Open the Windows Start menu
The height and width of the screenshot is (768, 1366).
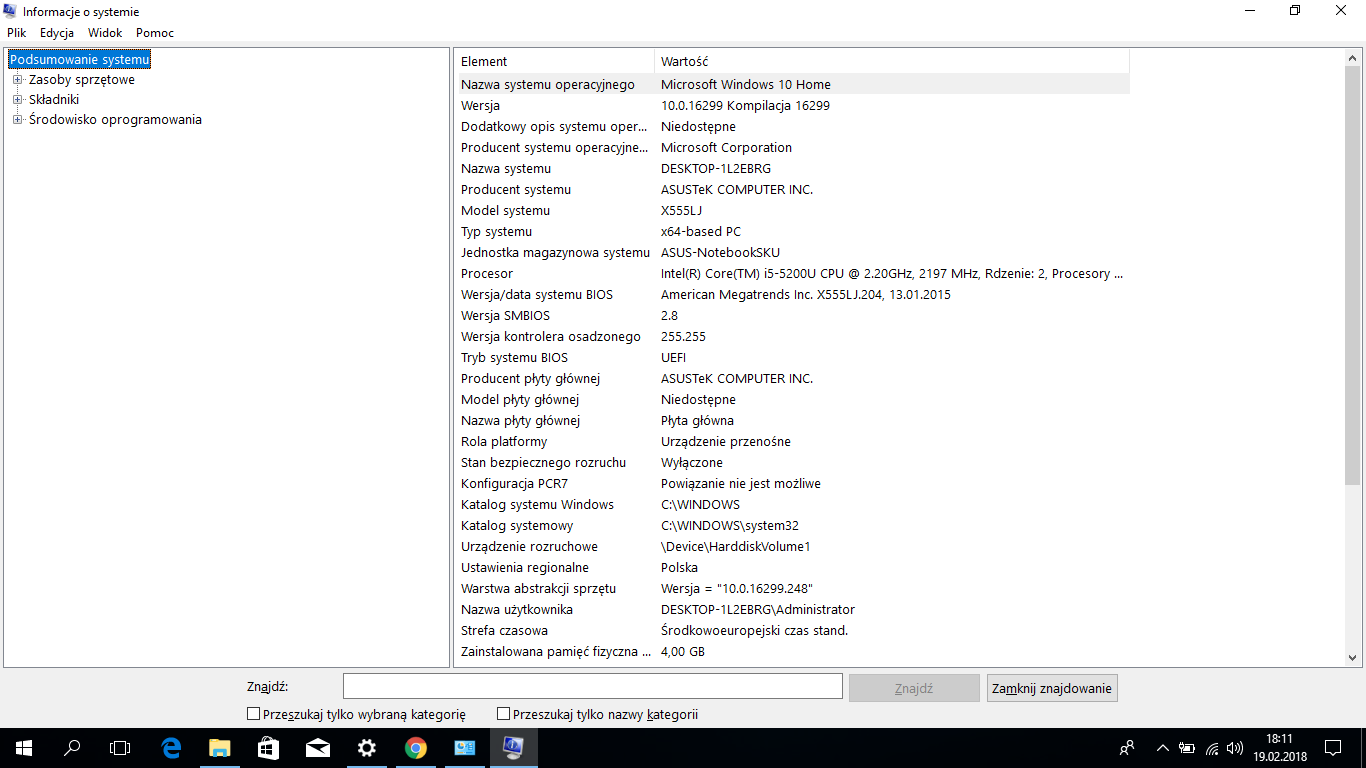point(24,747)
